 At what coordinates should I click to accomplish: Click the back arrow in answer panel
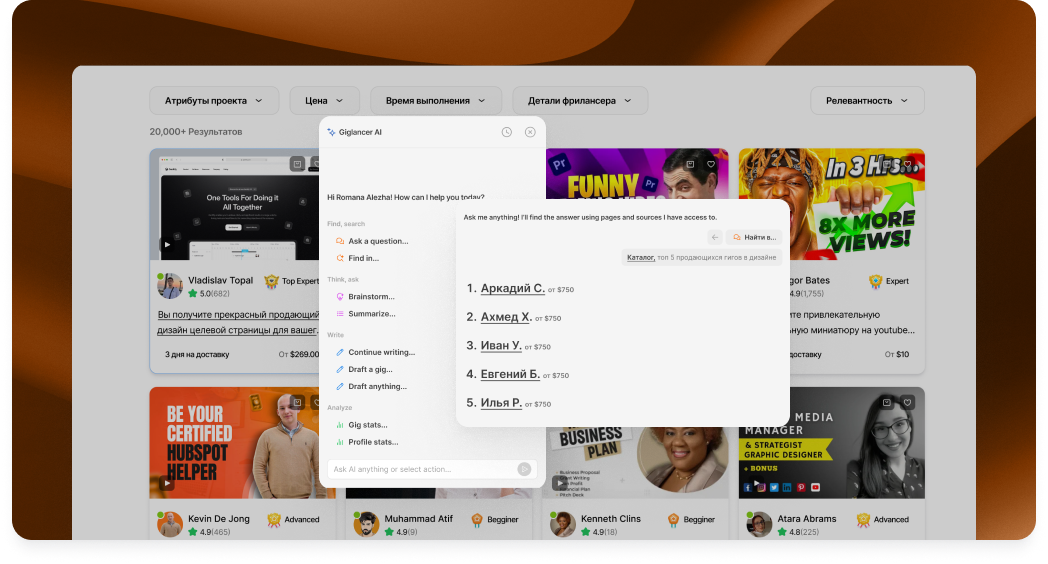click(714, 237)
